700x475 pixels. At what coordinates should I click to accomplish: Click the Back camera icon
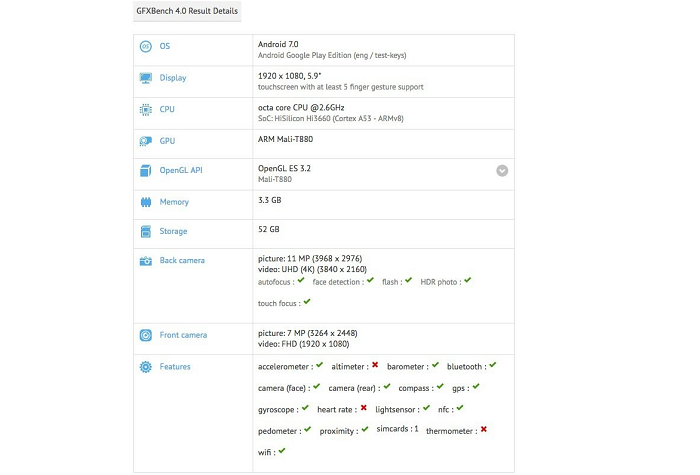[146, 261]
